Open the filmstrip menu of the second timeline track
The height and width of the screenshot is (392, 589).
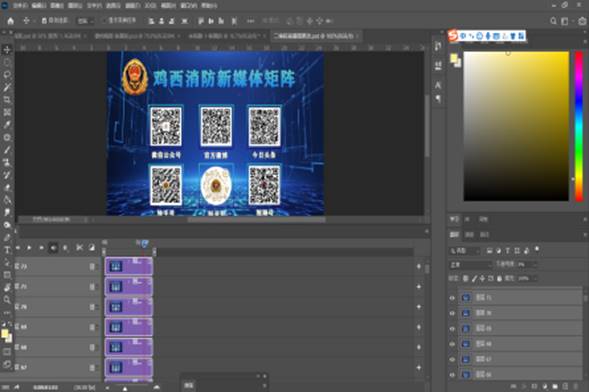(x=92, y=287)
